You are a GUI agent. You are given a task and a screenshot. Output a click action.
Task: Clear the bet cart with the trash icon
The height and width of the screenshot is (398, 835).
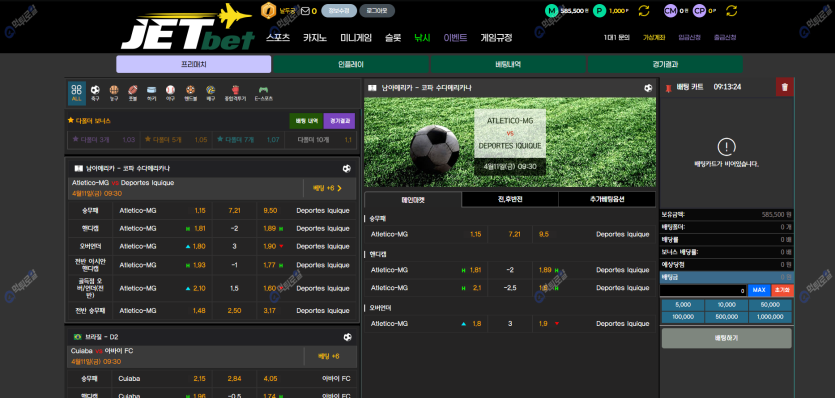[x=784, y=87]
